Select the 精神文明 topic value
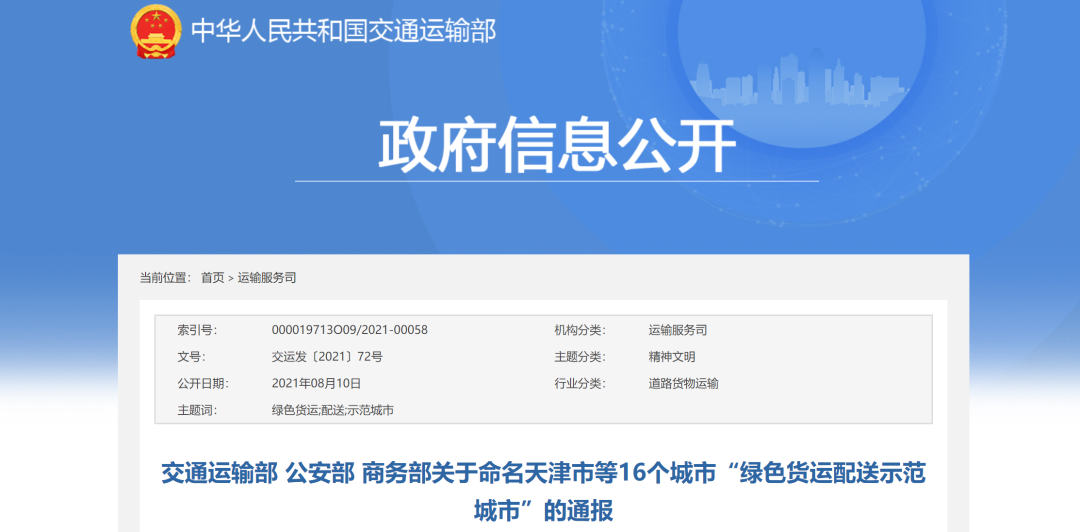This screenshot has width=1080, height=532. tap(672, 357)
